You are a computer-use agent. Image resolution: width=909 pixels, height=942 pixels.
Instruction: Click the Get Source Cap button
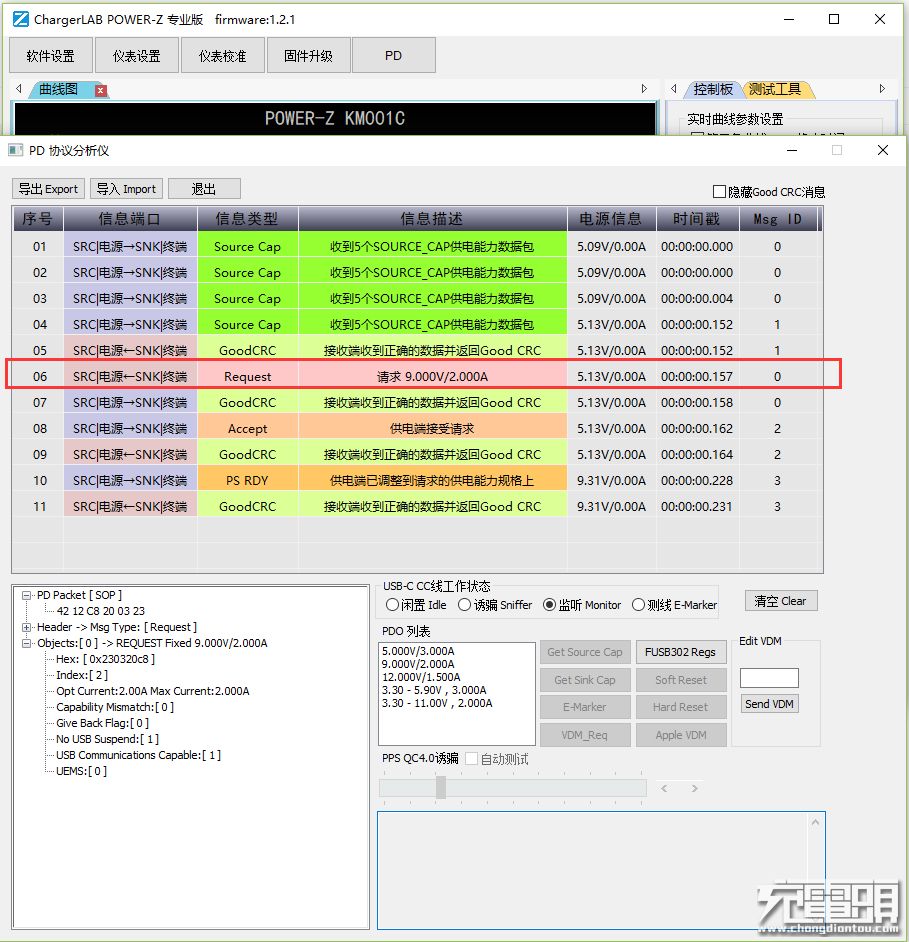(585, 652)
